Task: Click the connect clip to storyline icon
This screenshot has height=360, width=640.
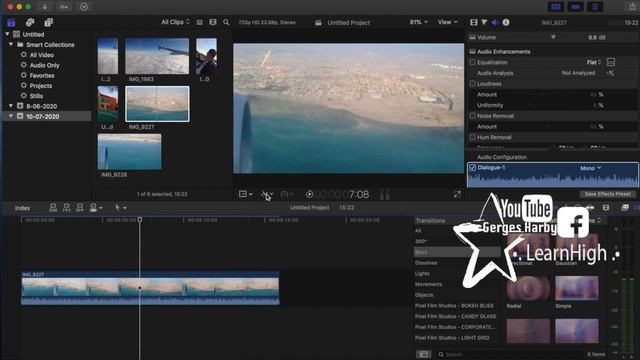Action: point(53,208)
